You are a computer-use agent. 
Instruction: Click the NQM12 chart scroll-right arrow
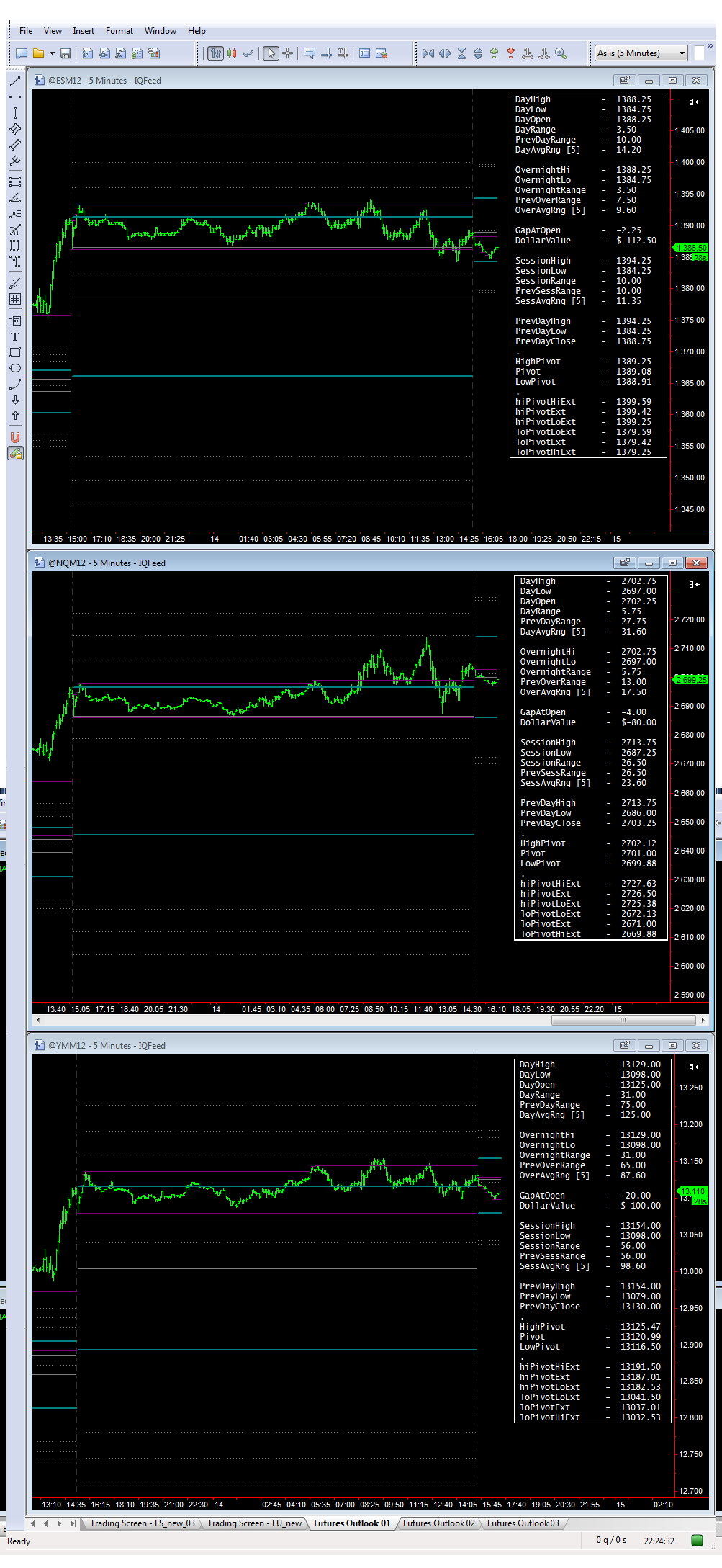tap(703, 1020)
